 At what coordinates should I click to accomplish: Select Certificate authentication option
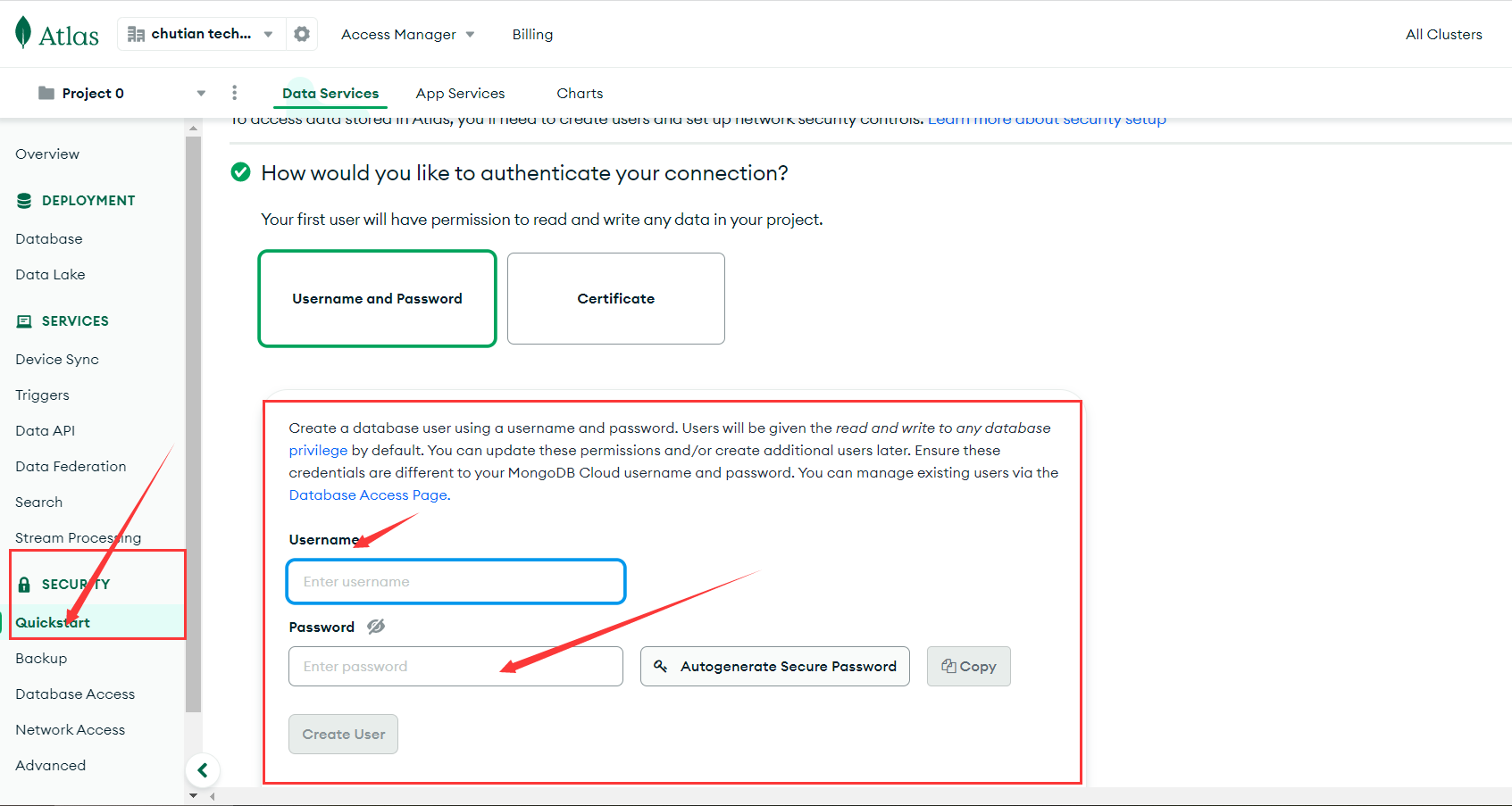pyautogui.click(x=615, y=299)
